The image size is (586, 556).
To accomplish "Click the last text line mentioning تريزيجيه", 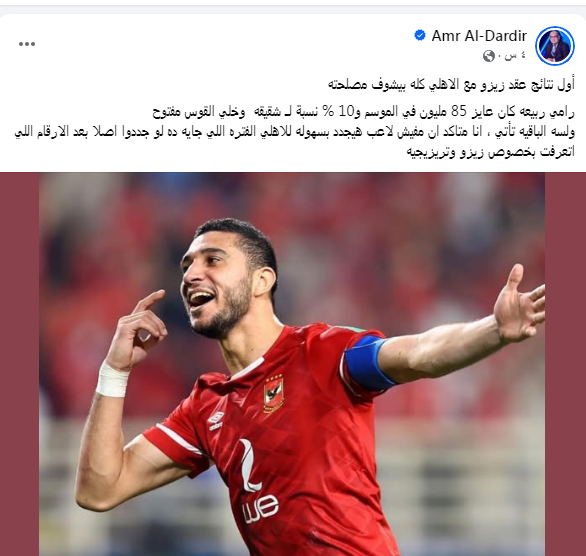I will 490,152.
